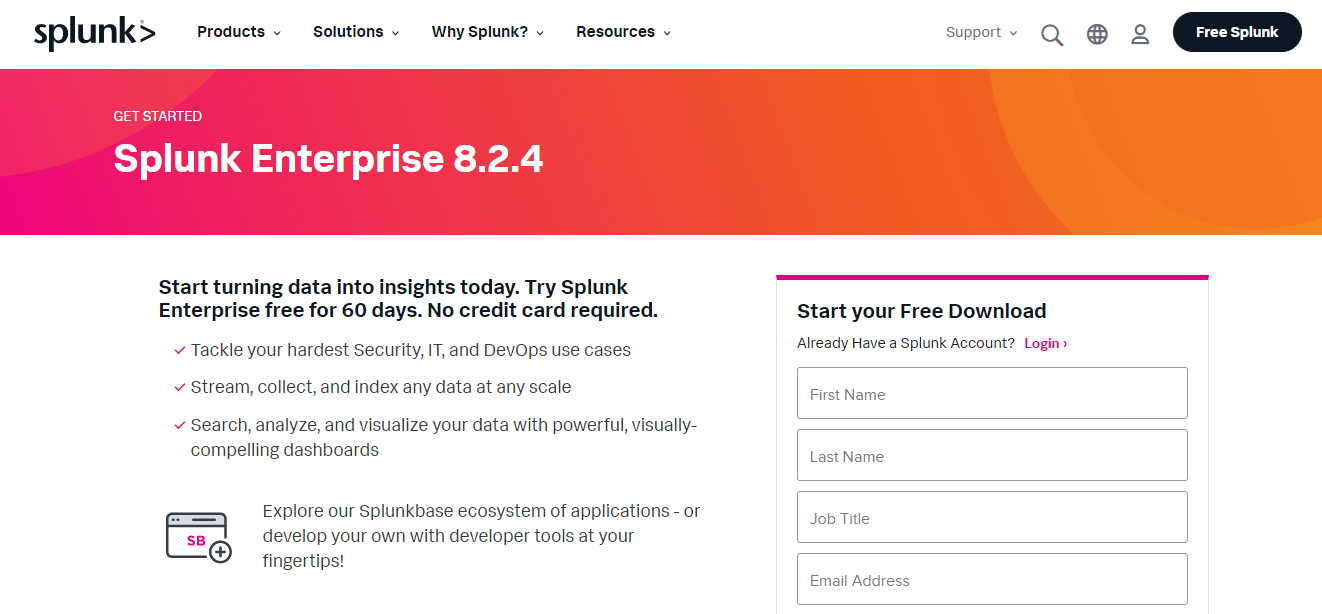The image size is (1322, 614).
Task: Focus the First Name field
Action: click(992, 393)
